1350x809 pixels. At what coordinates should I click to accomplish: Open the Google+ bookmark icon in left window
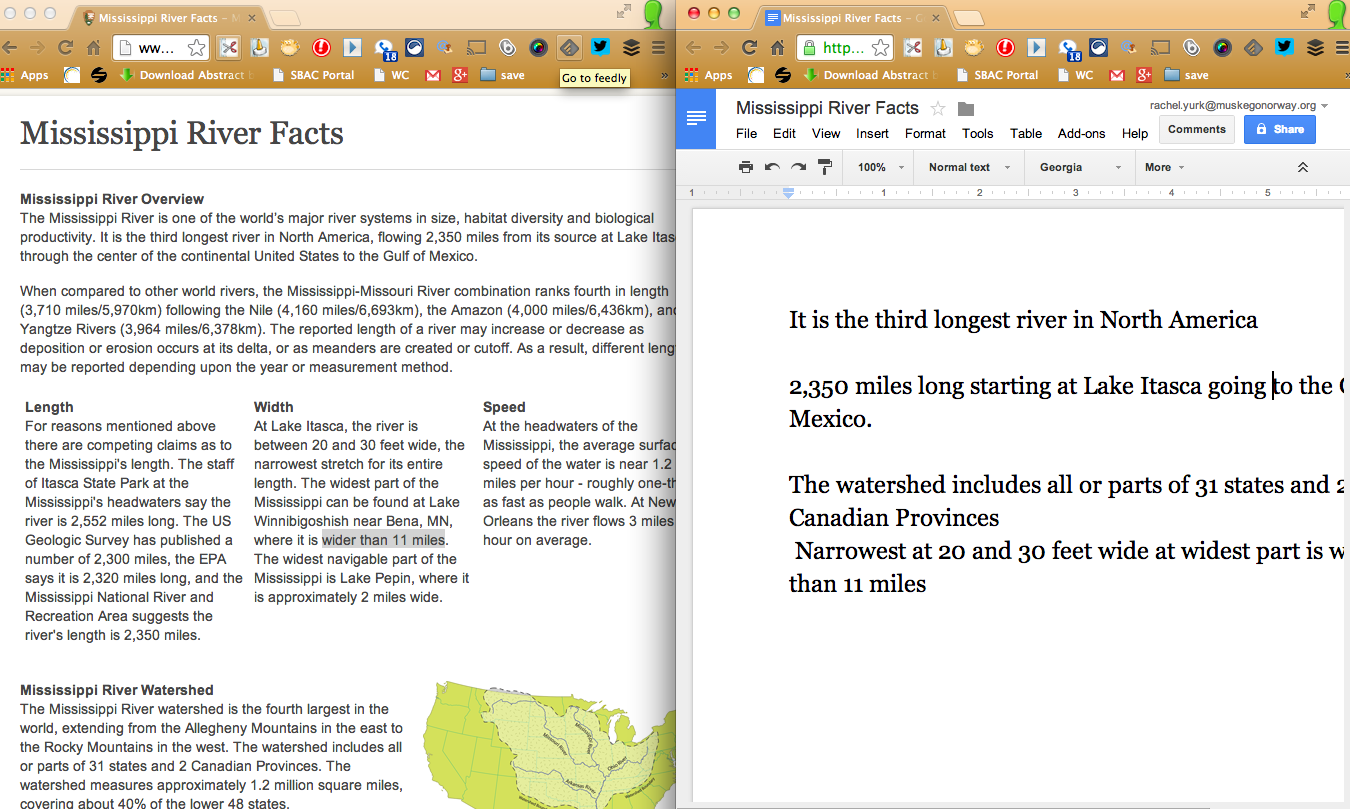coord(460,75)
